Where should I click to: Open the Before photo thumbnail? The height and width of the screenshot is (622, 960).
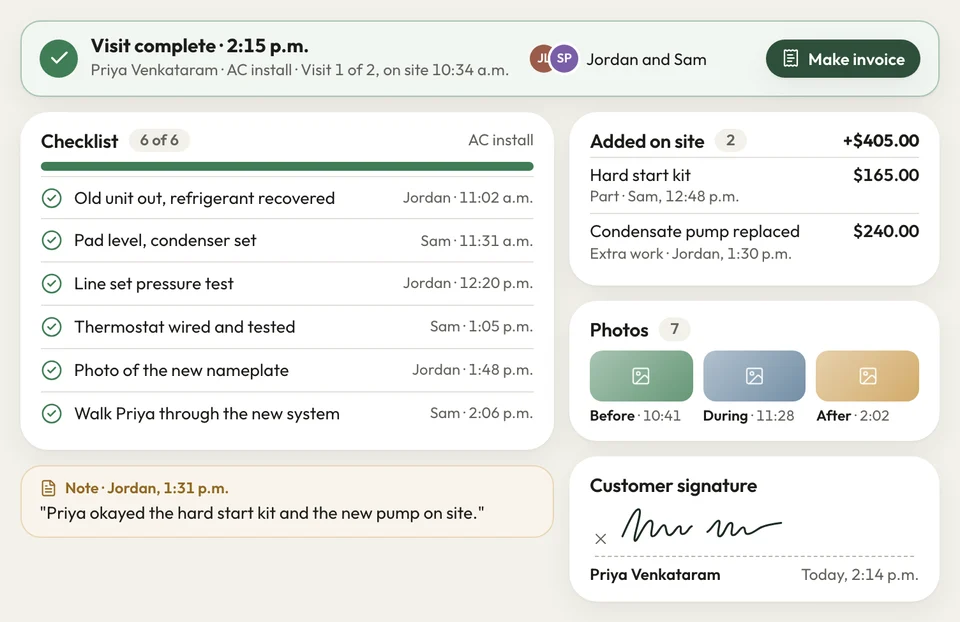641,376
